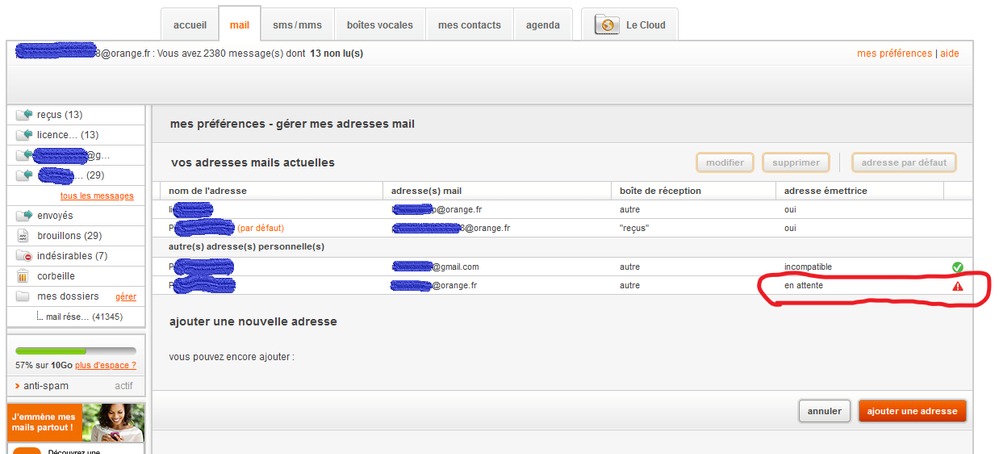The height and width of the screenshot is (454, 999).
Task: Open the boîtes vocales tab
Action: 379,25
